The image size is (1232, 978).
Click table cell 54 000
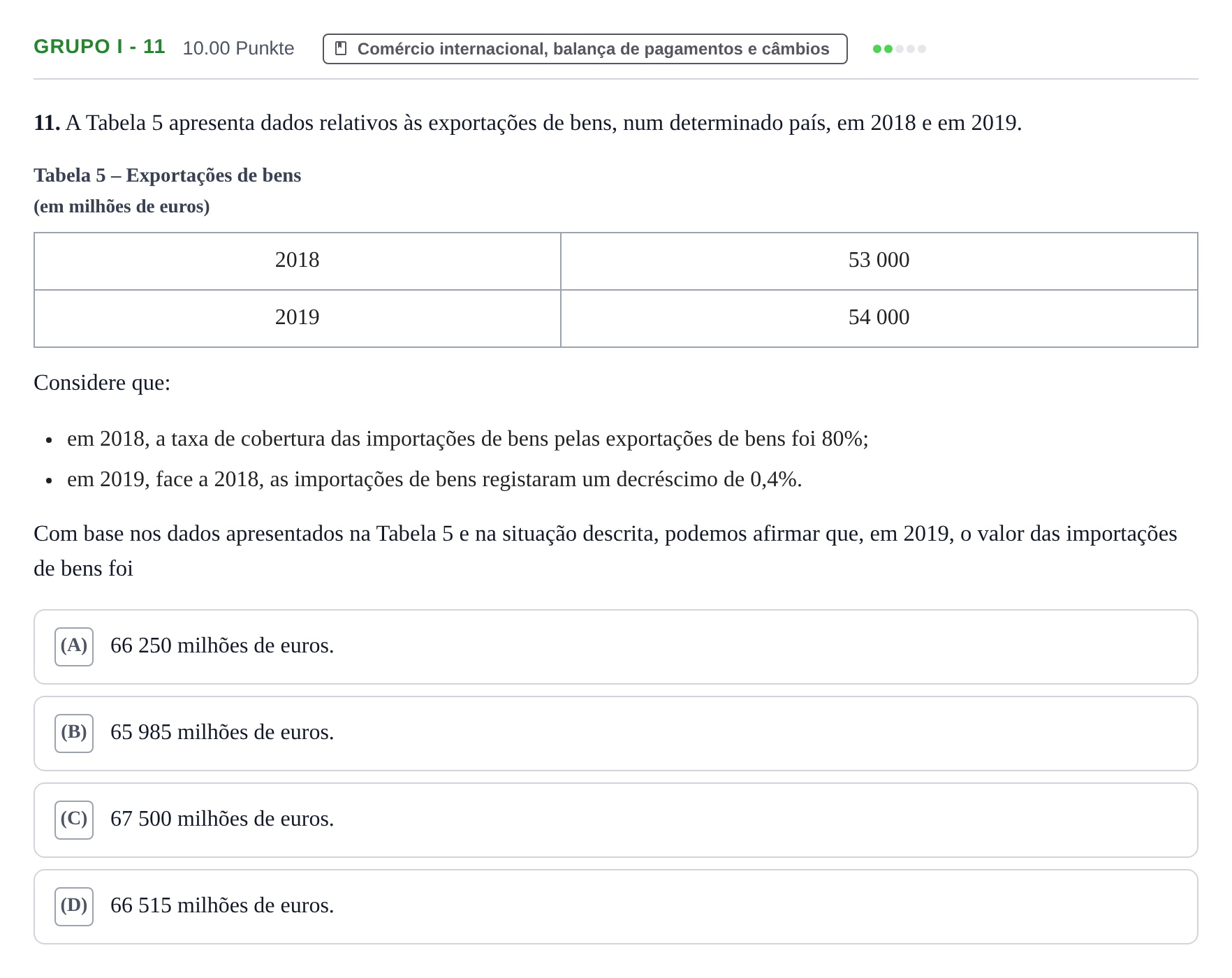[x=879, y=319]
